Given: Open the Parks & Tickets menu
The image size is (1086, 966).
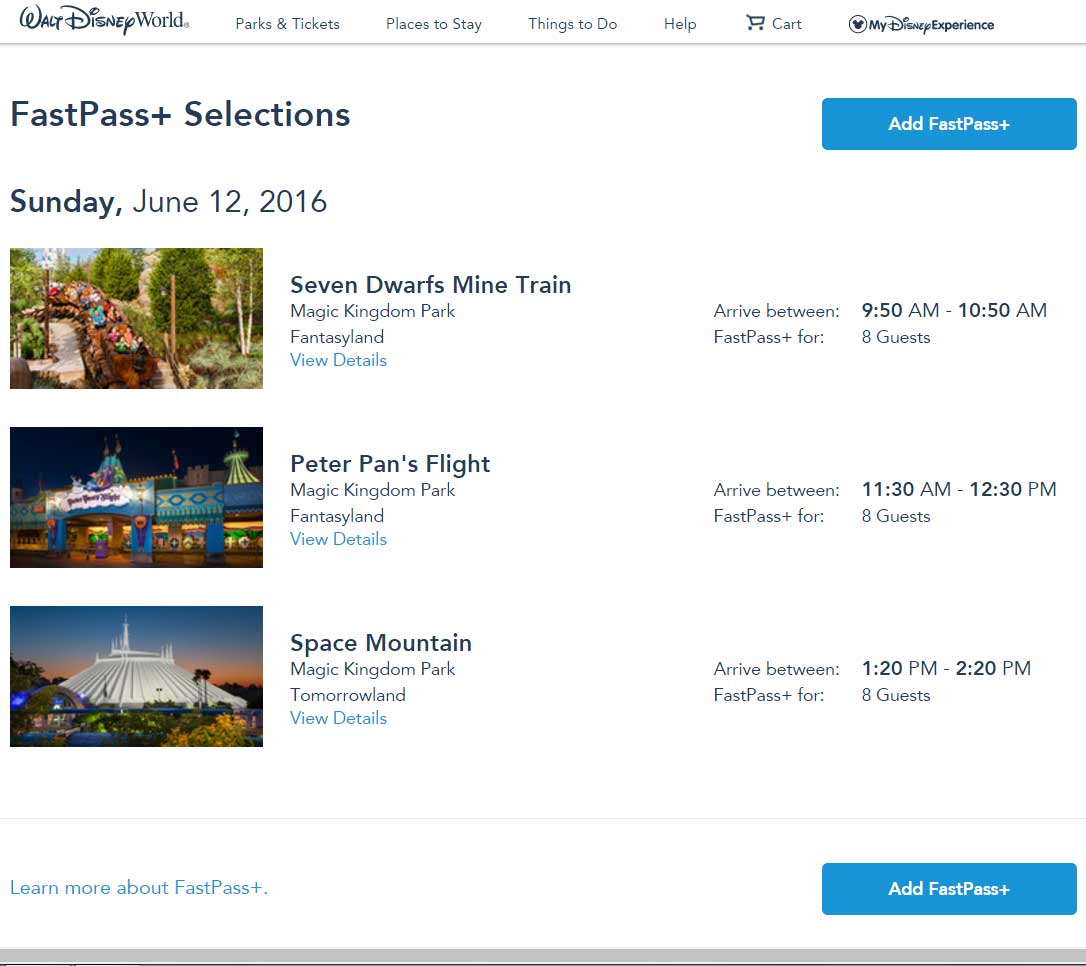Looking at the screenshot, I should (287, 24).
